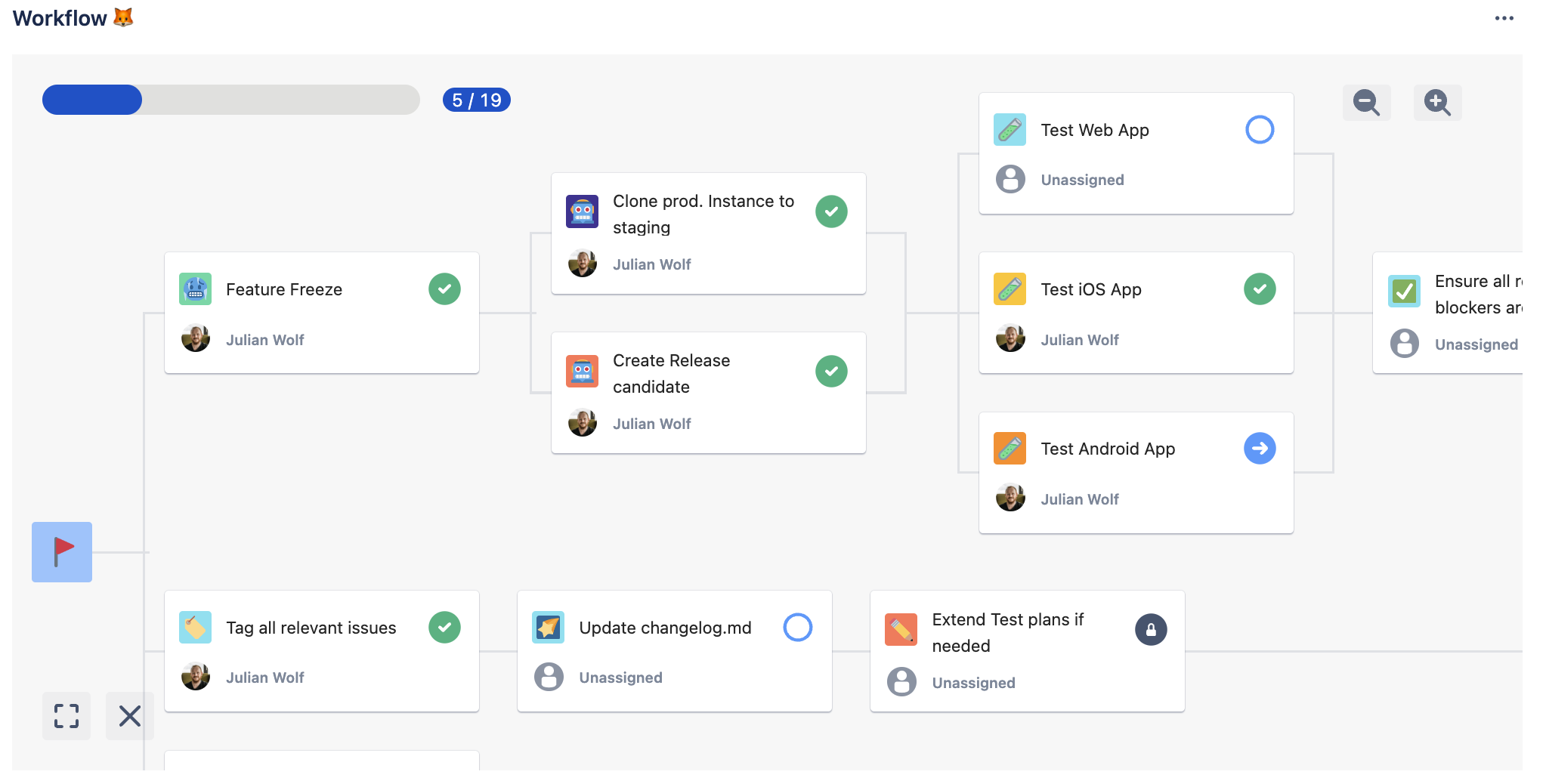Image resolution: width=1546 pixels, height=784 pixels.
Task: Click Julian Wolf name on Feature Freeze
Action: pyautogui.click(x=265, y=340)
